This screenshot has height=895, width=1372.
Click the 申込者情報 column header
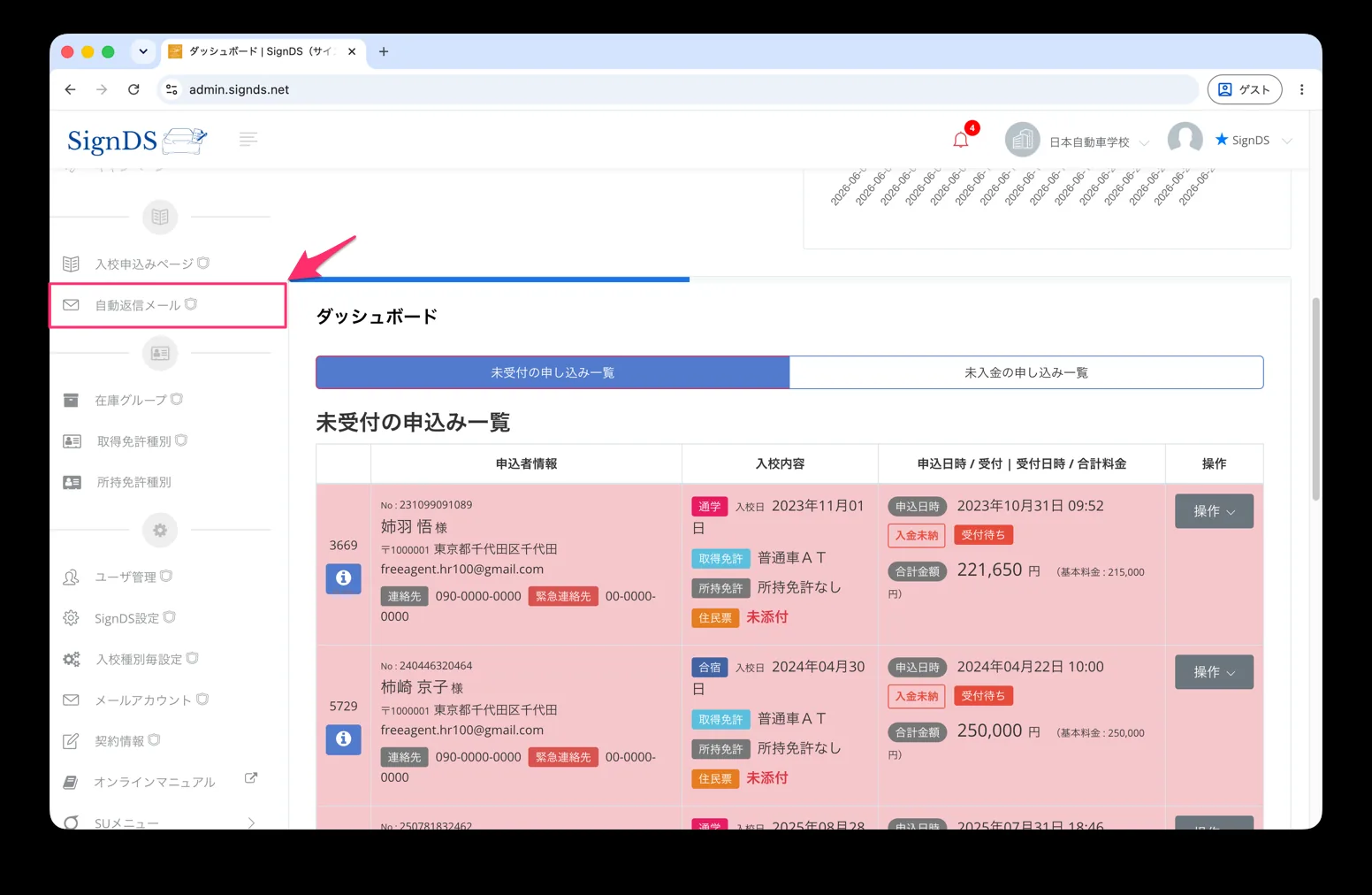pyautogui.click(x=527, y=463)
